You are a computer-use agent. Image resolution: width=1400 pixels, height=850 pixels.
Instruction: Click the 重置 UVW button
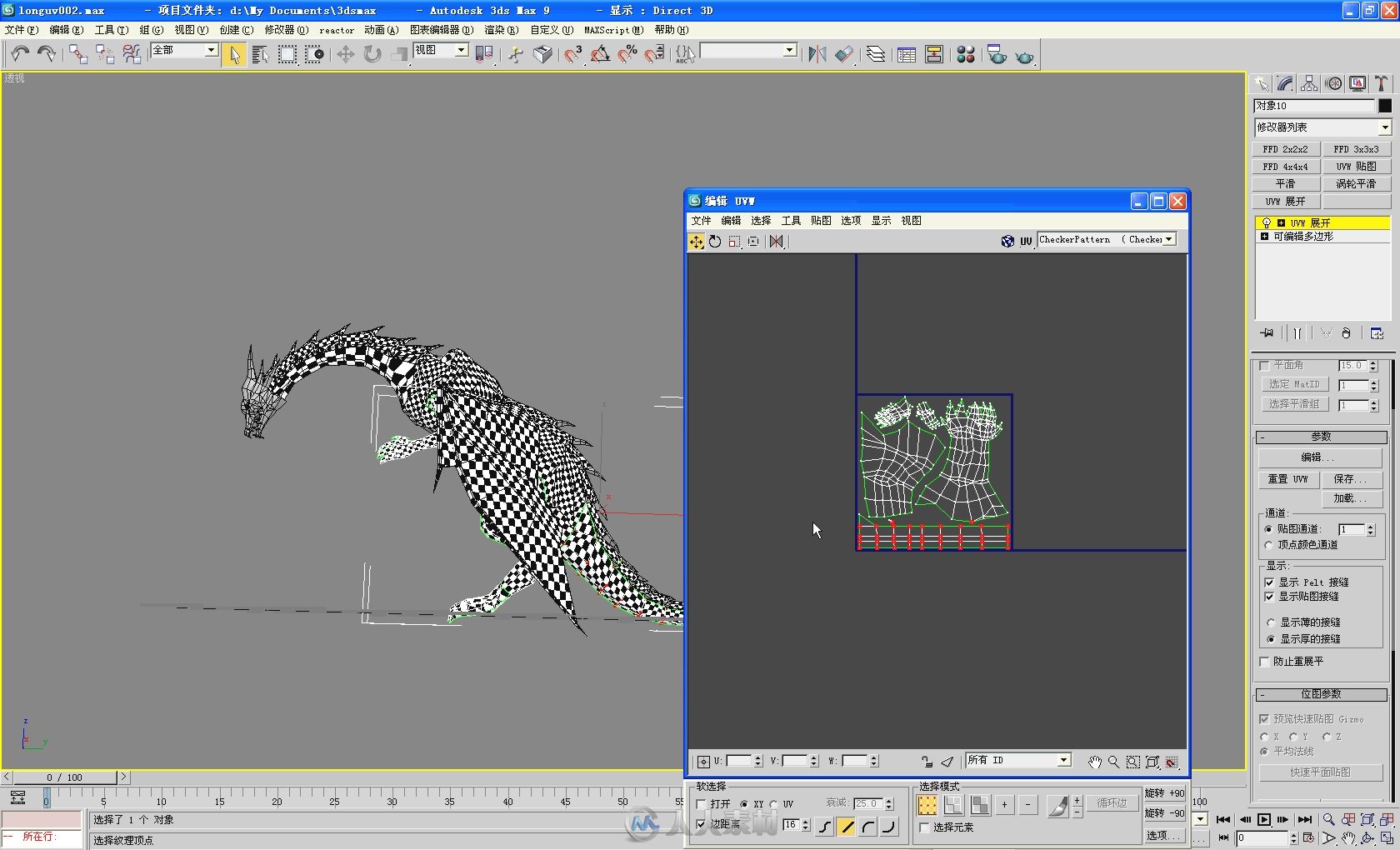1288,479
